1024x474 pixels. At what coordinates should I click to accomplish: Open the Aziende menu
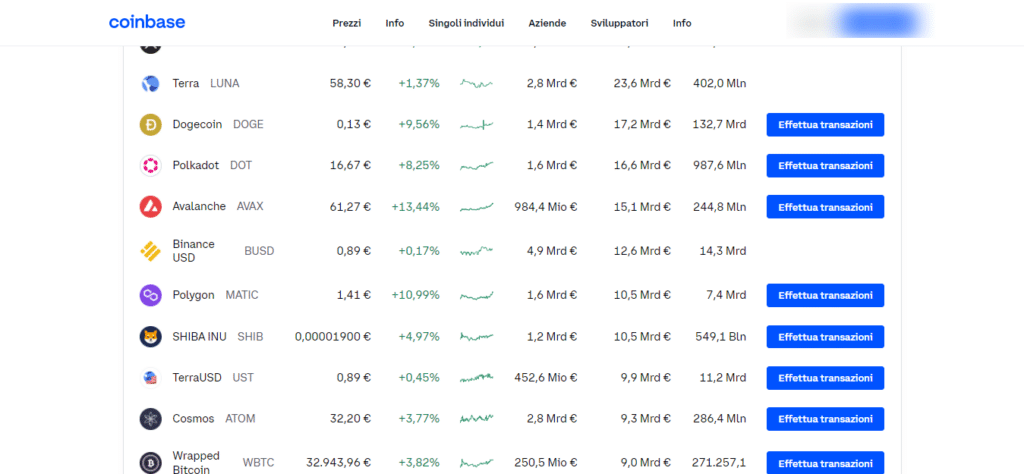[x=547, y=23]
